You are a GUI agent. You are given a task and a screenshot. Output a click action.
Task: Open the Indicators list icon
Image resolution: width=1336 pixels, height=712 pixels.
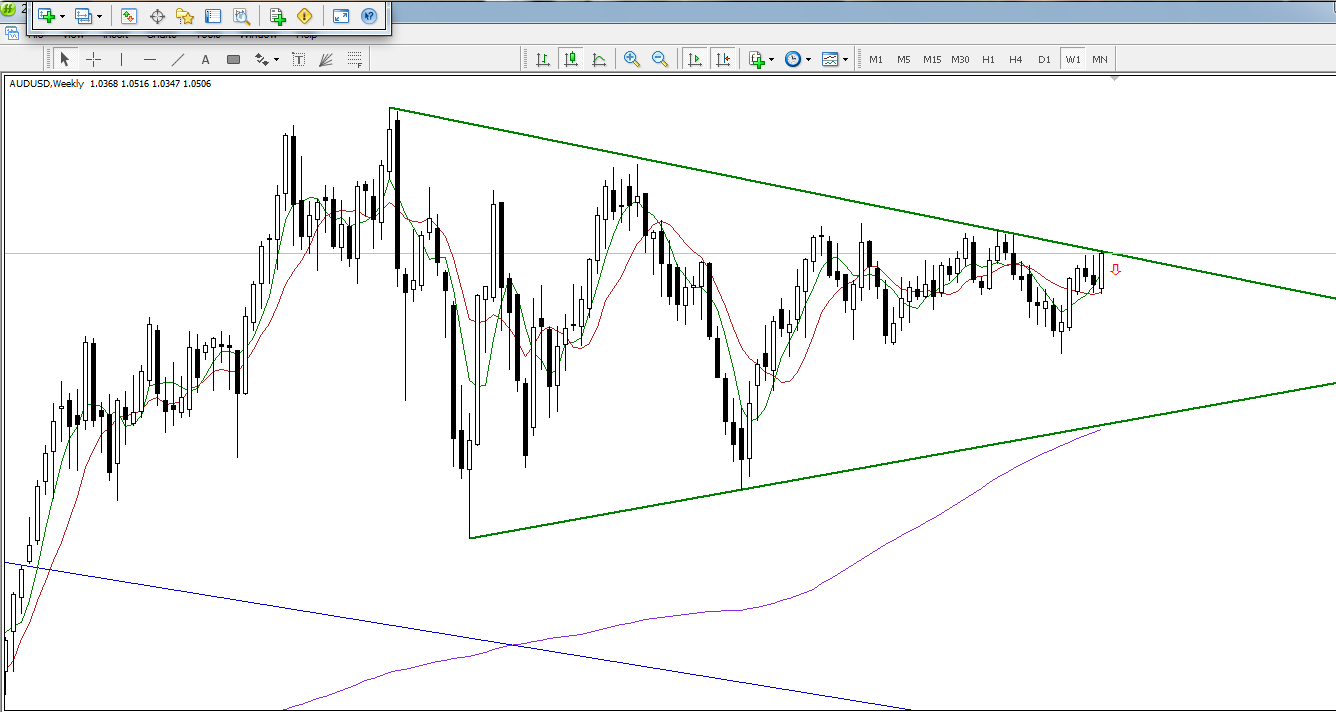[757, 60]
